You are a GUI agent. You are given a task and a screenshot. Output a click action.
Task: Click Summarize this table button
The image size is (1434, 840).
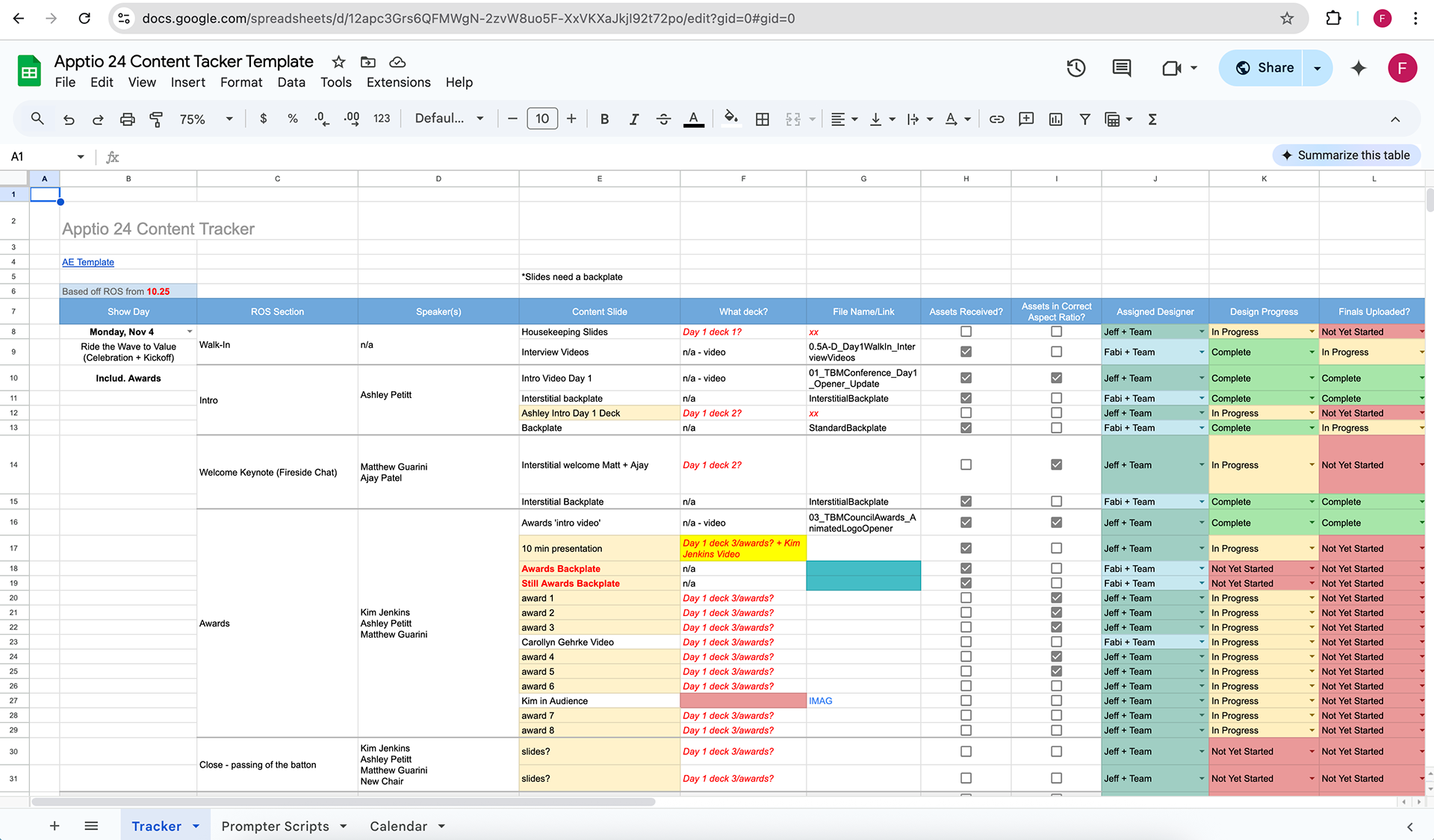(x=1346, y=155)
